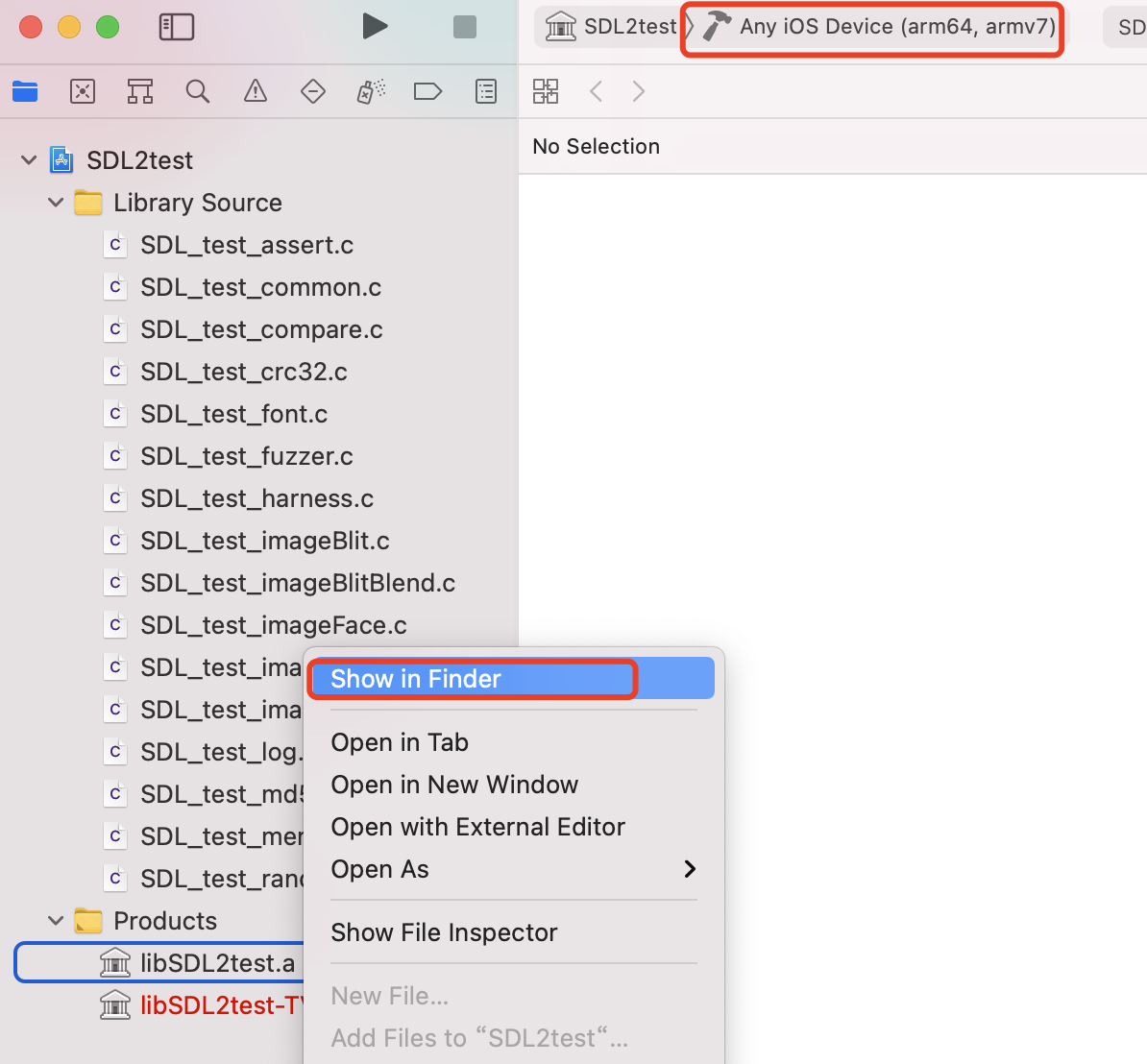Open the Debug navigator spray icon
The height and width of the screenshot is (1064, 1147).
point(371,91)
